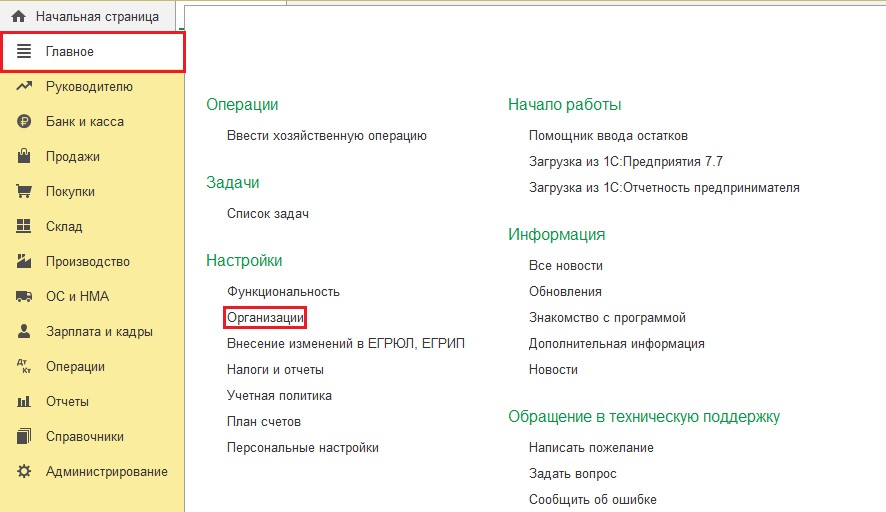Click the cart icon for Покупки

(25, 192)
